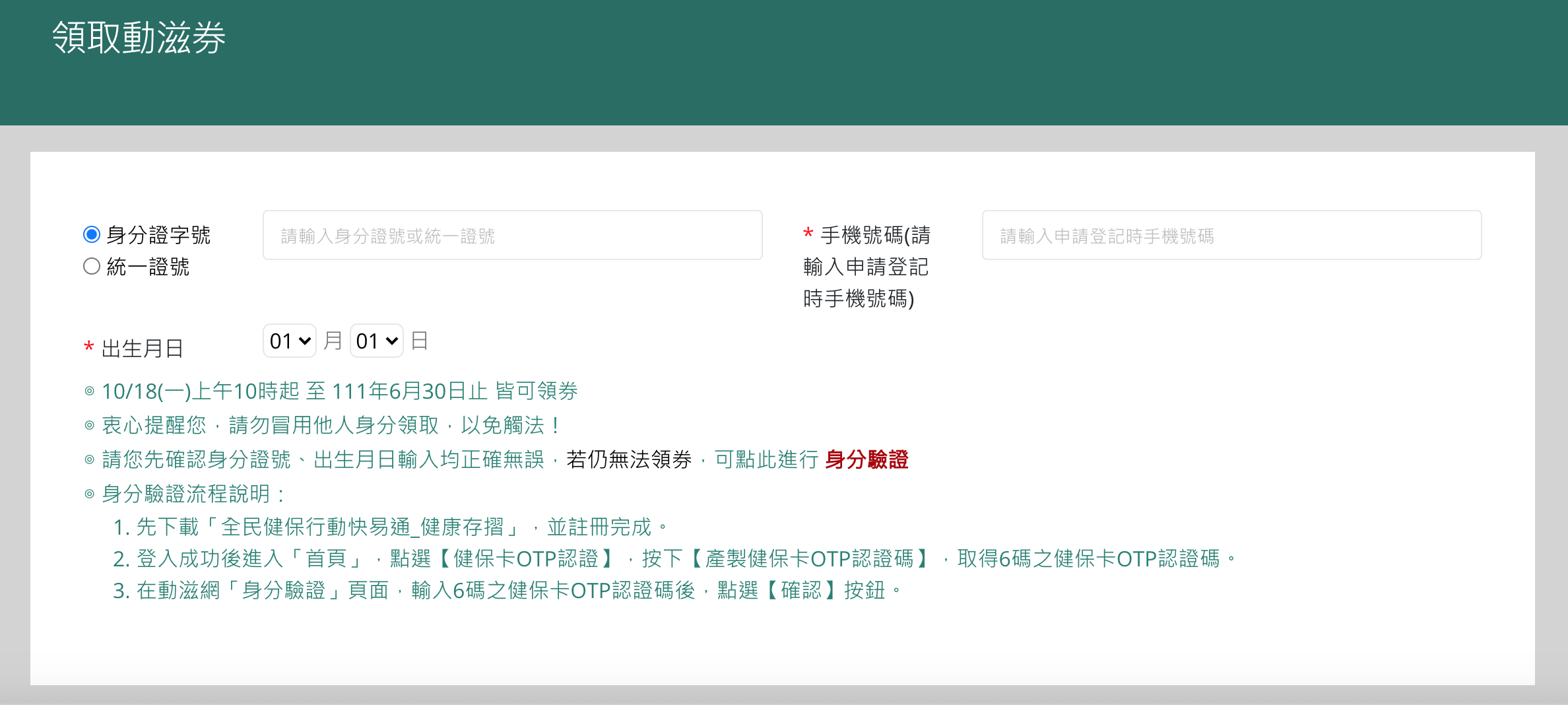Image resolution: width=1568 pixels, height=705 pixels.
Task: Click the 10/18 redemption period notice
Action: click(x=339, y=391)
